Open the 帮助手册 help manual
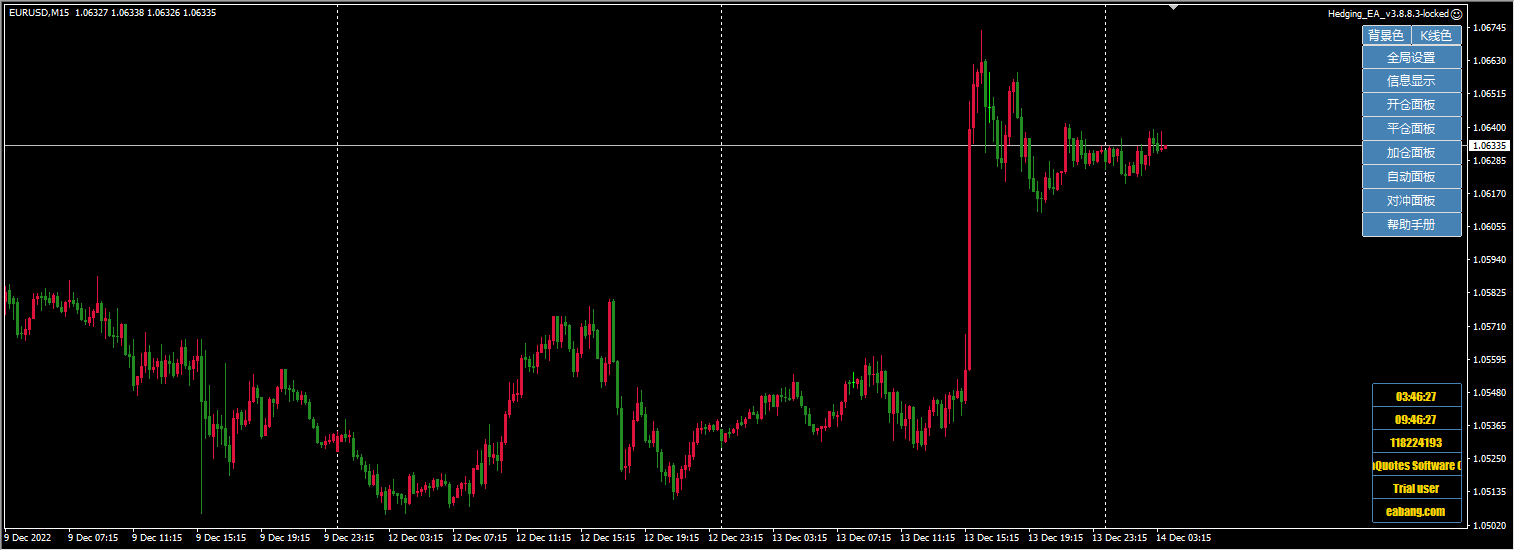The width and height of the screenshot is (1515, 551). click(1412, 225)
